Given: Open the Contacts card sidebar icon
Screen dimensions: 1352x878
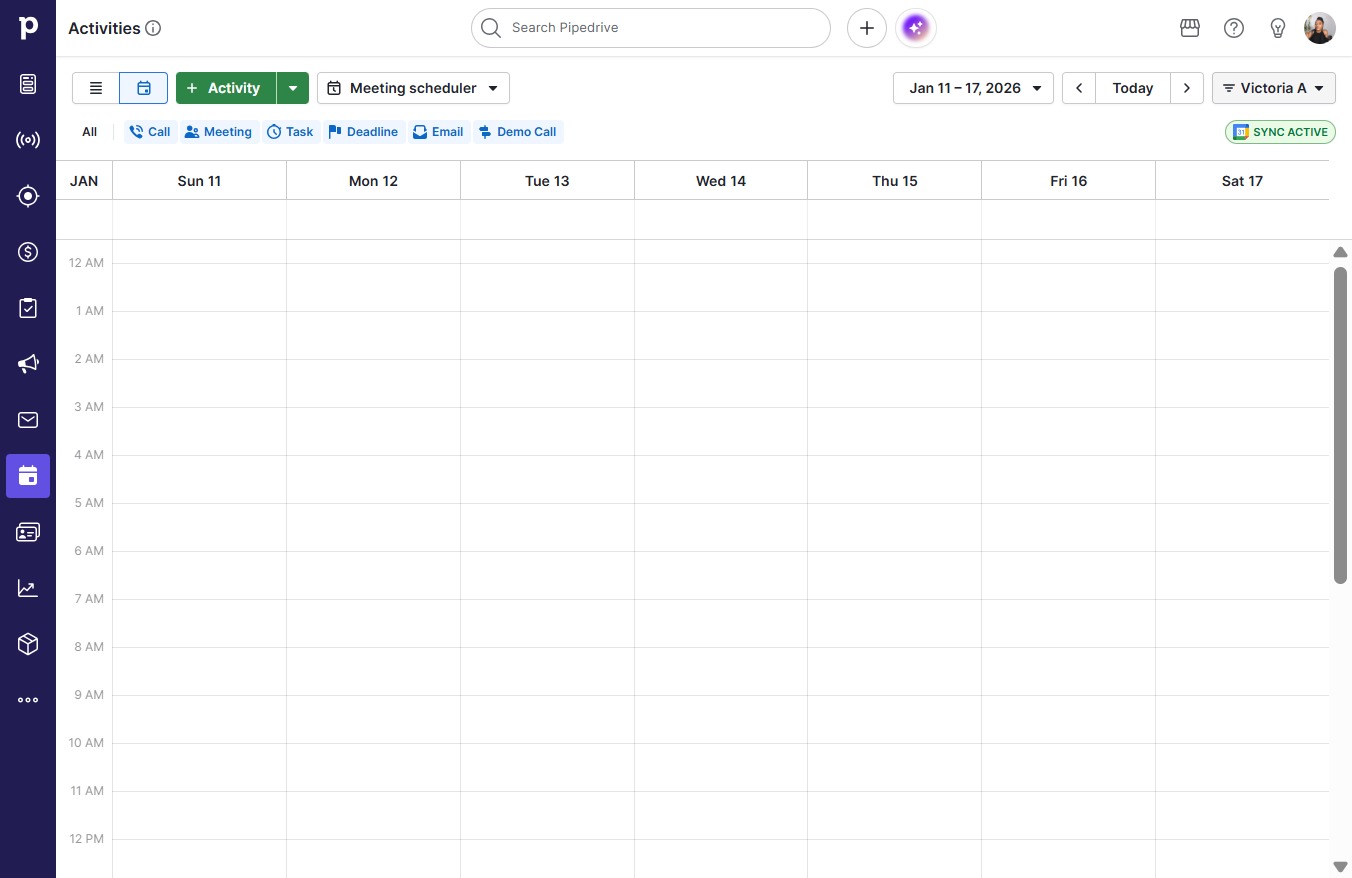Looking at the screenshot, I should coord(28,532).
